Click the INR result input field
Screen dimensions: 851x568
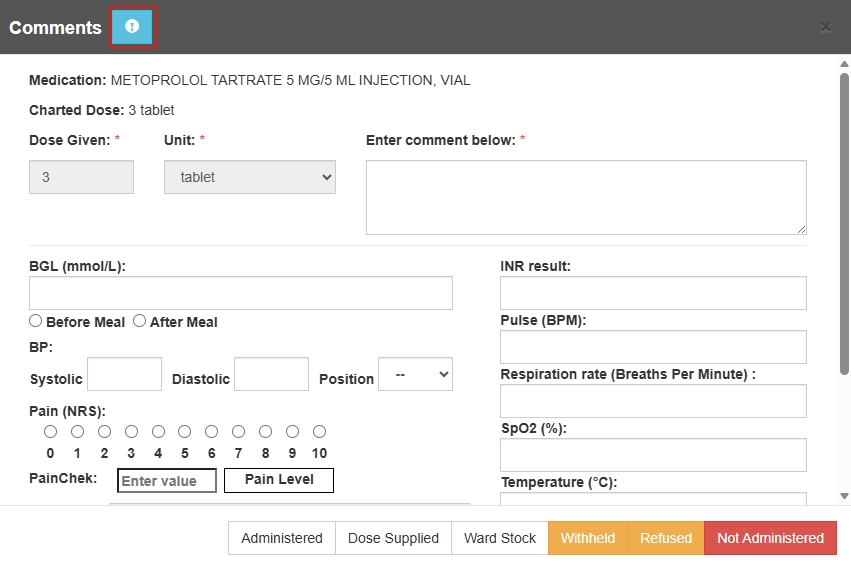click(x=653, y=293)
